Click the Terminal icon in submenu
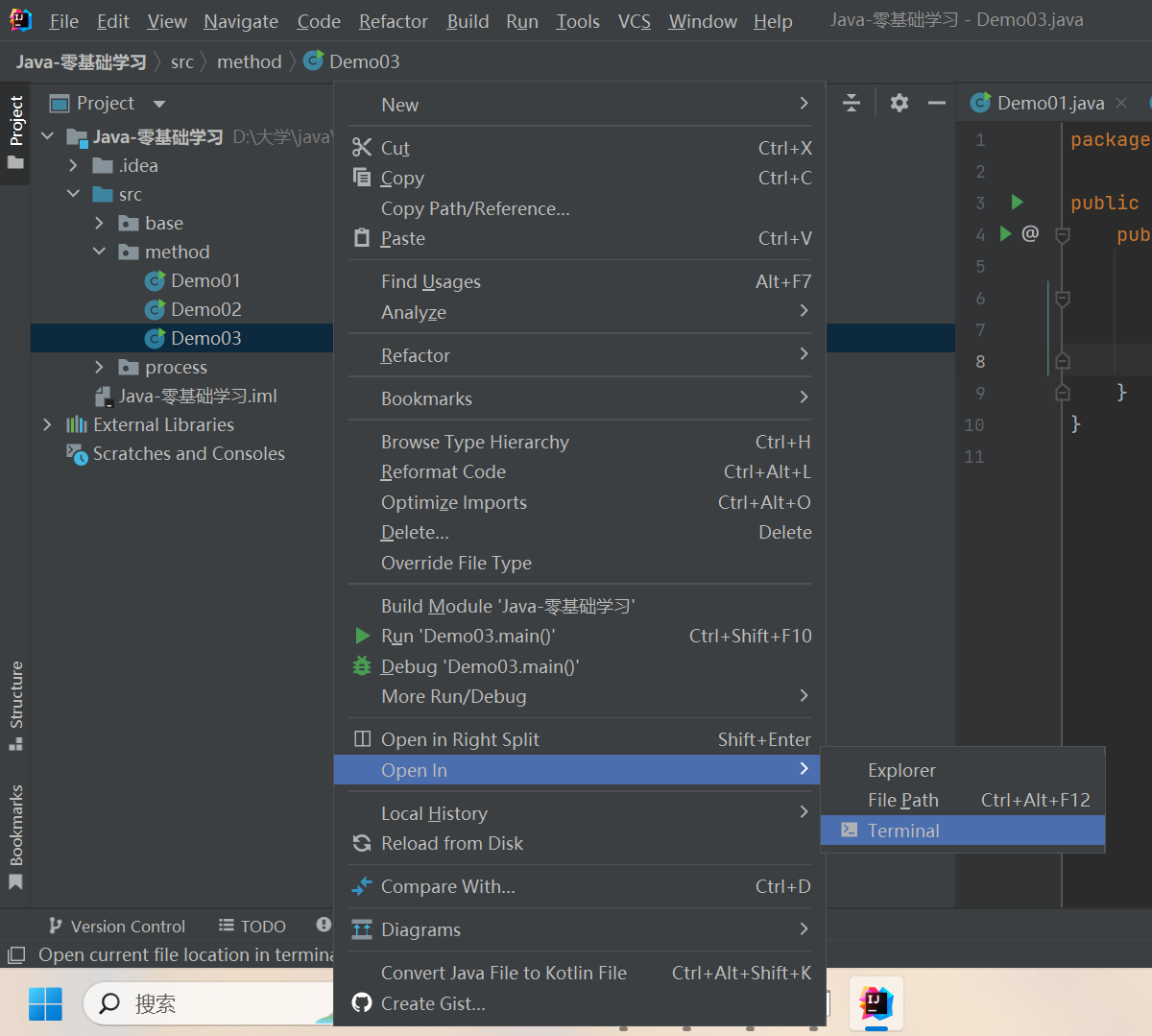This screenshot has width=1152, height=1036. [850, 830]
